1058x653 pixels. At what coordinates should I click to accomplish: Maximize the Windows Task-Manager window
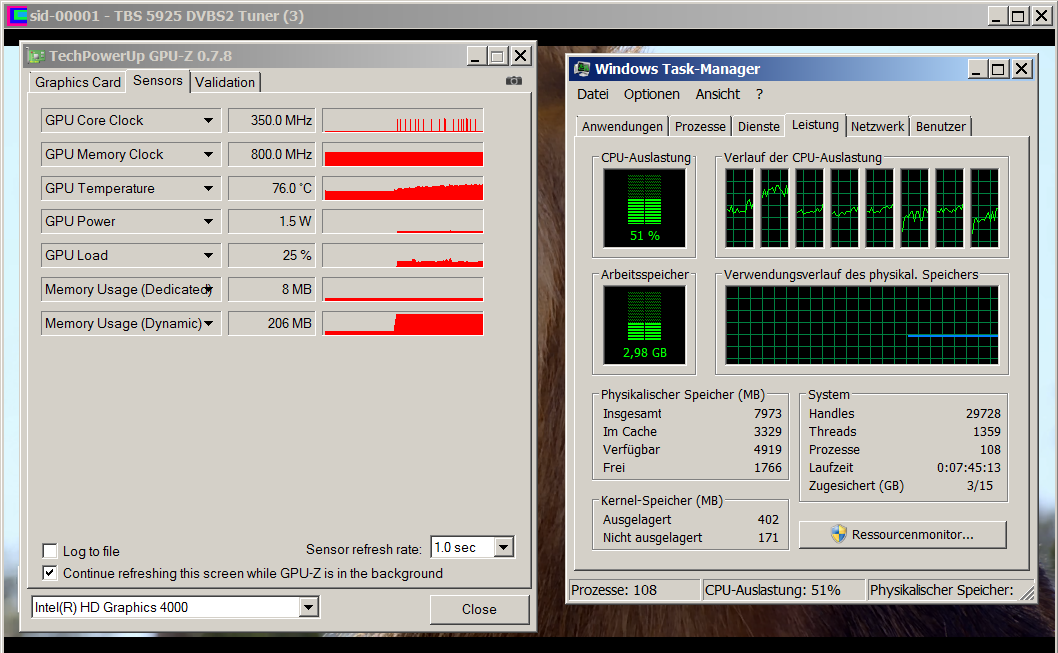pyautogui.click(x=999, y=69)
